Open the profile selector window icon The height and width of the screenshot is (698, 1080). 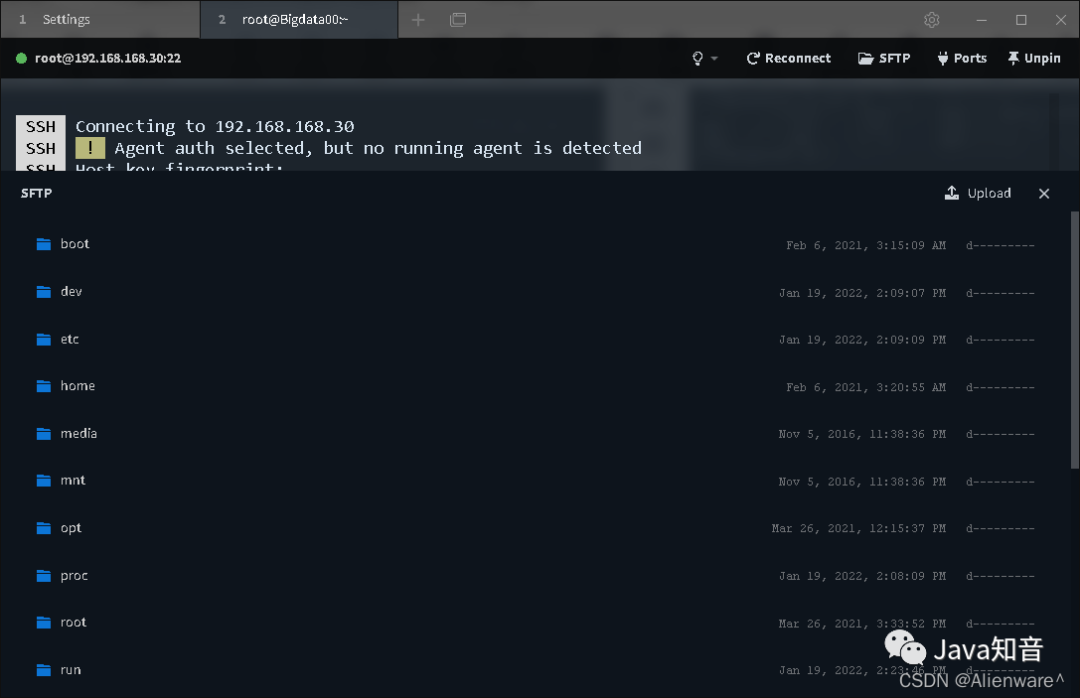click(x=458, y=19)
